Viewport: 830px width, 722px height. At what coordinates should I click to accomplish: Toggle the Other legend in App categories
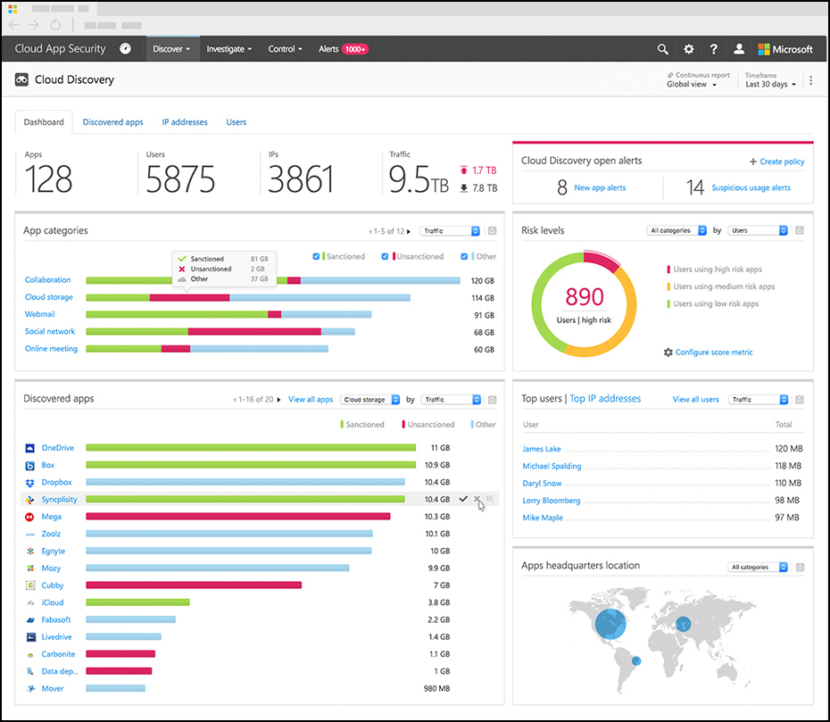[x=464, y=255]
